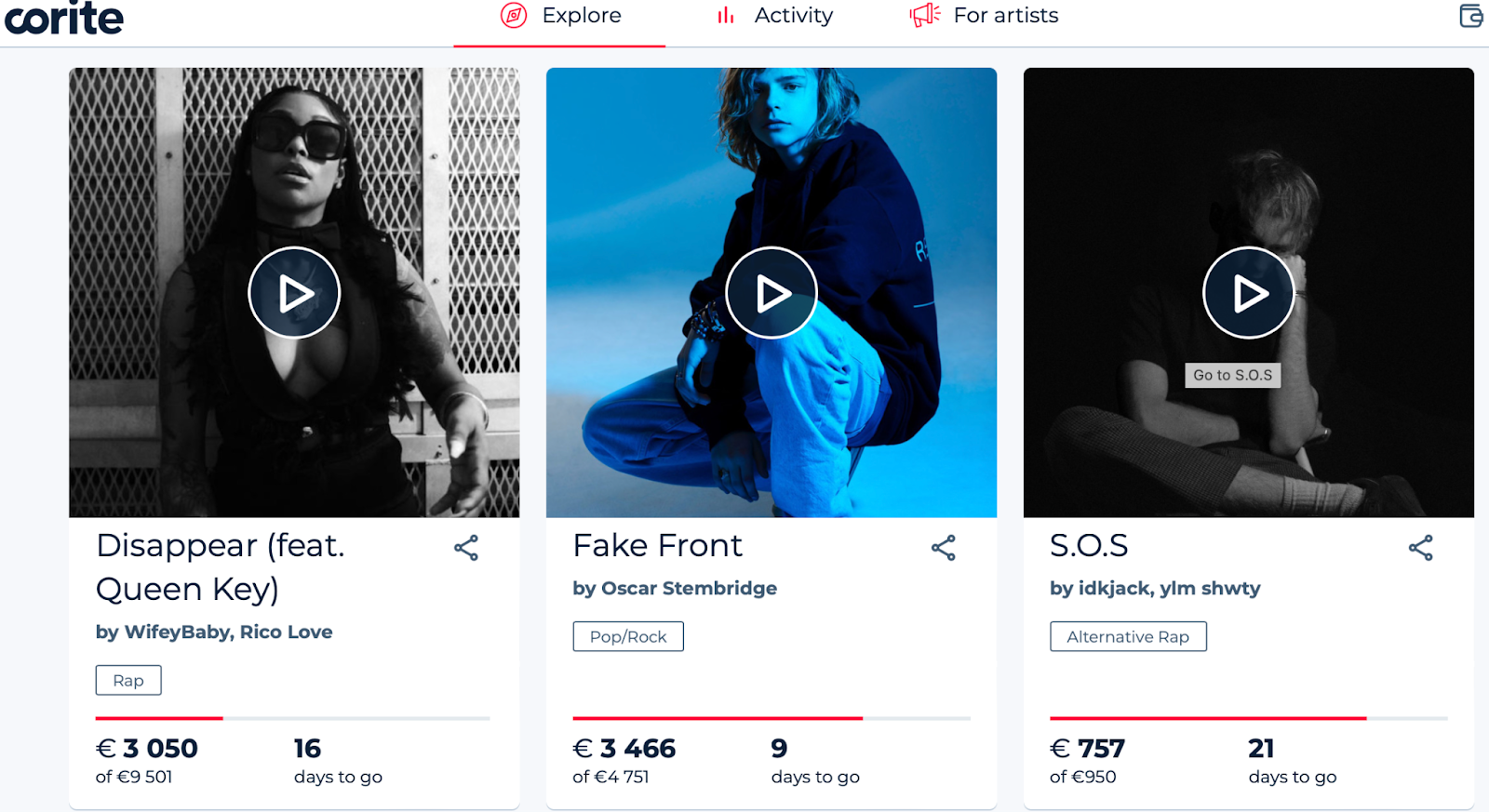Viewport: 1489px width, 812px height.
Task: Play the Disappear track preview
Action: tap(294, 293)
